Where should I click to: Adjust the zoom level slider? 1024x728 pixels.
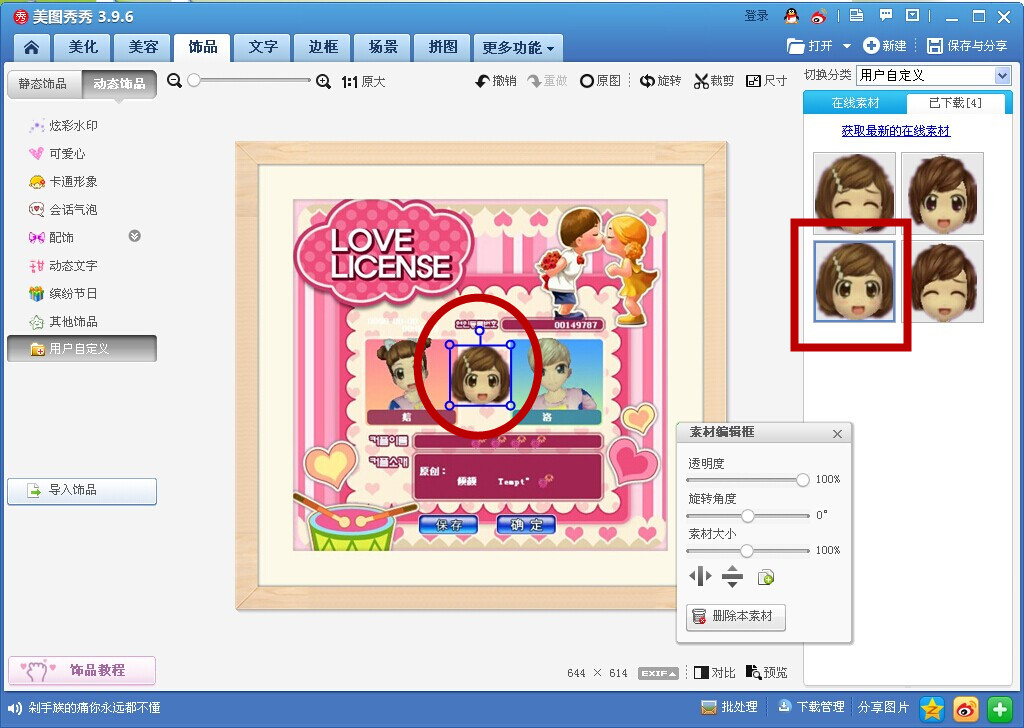(x=194, y=80)
